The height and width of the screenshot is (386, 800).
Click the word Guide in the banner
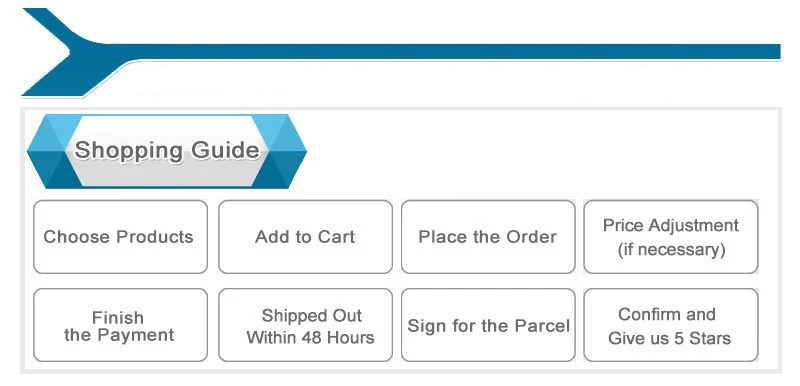225,150
